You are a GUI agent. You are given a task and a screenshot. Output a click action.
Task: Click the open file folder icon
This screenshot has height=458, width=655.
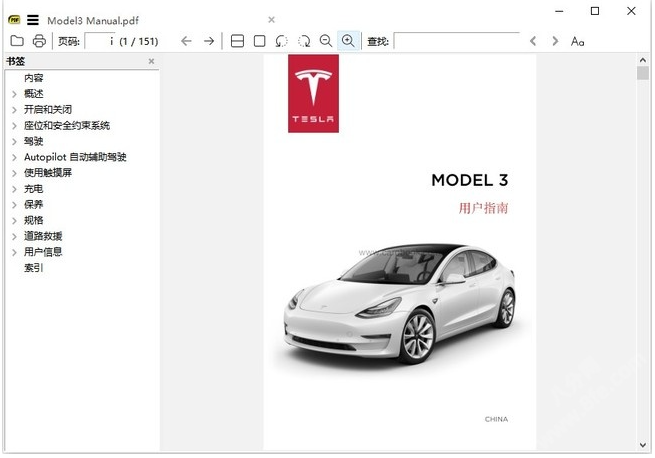tap(17, 41)
